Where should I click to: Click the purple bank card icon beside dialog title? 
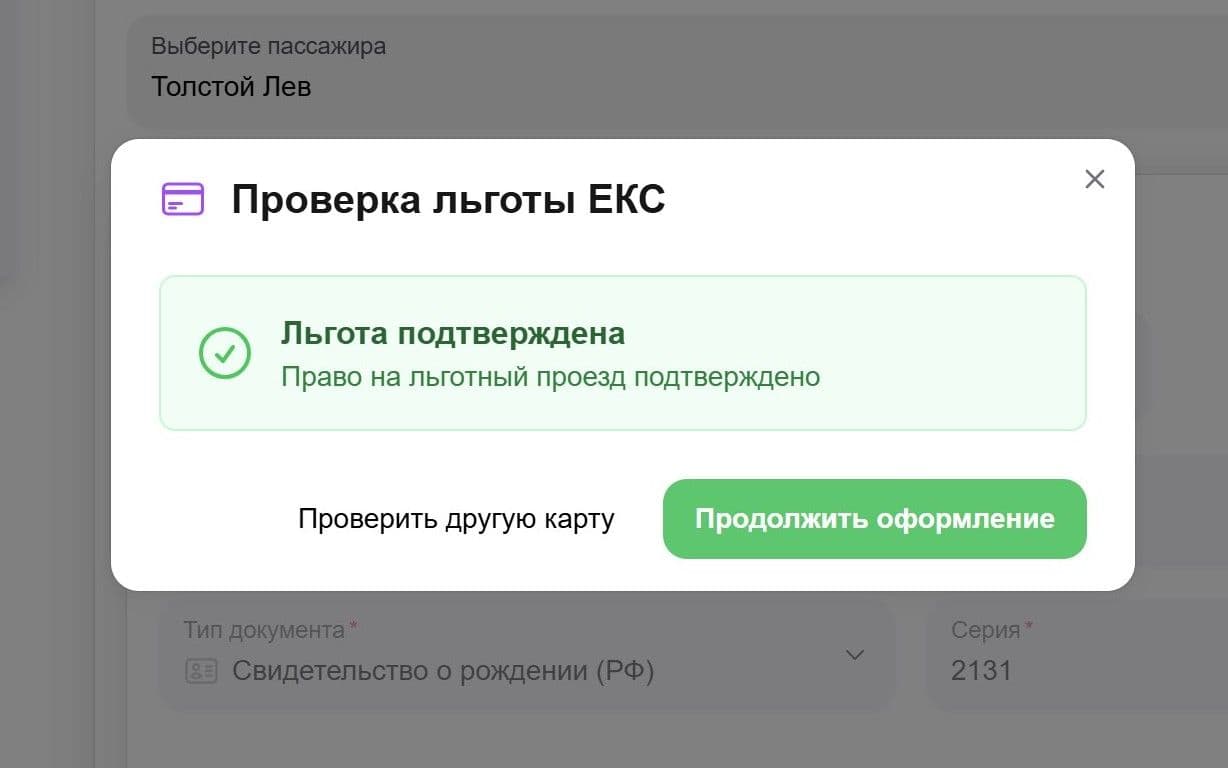click(x=182, y=198)
